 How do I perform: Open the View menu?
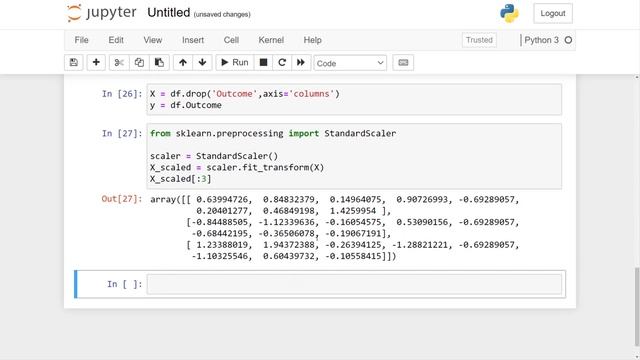pyautogui.click(x=153, y=40)
